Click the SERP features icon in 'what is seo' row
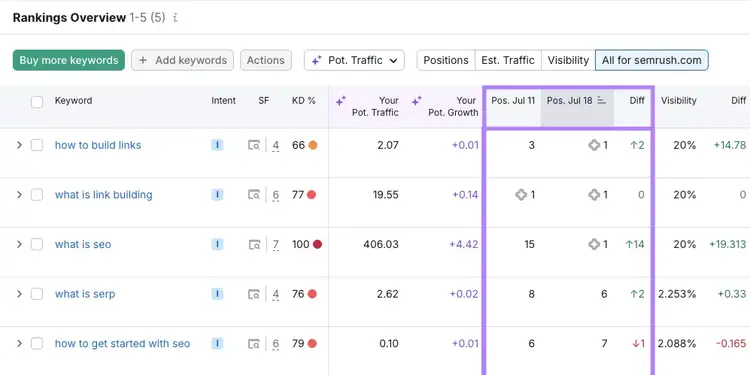 pos(254,244)
